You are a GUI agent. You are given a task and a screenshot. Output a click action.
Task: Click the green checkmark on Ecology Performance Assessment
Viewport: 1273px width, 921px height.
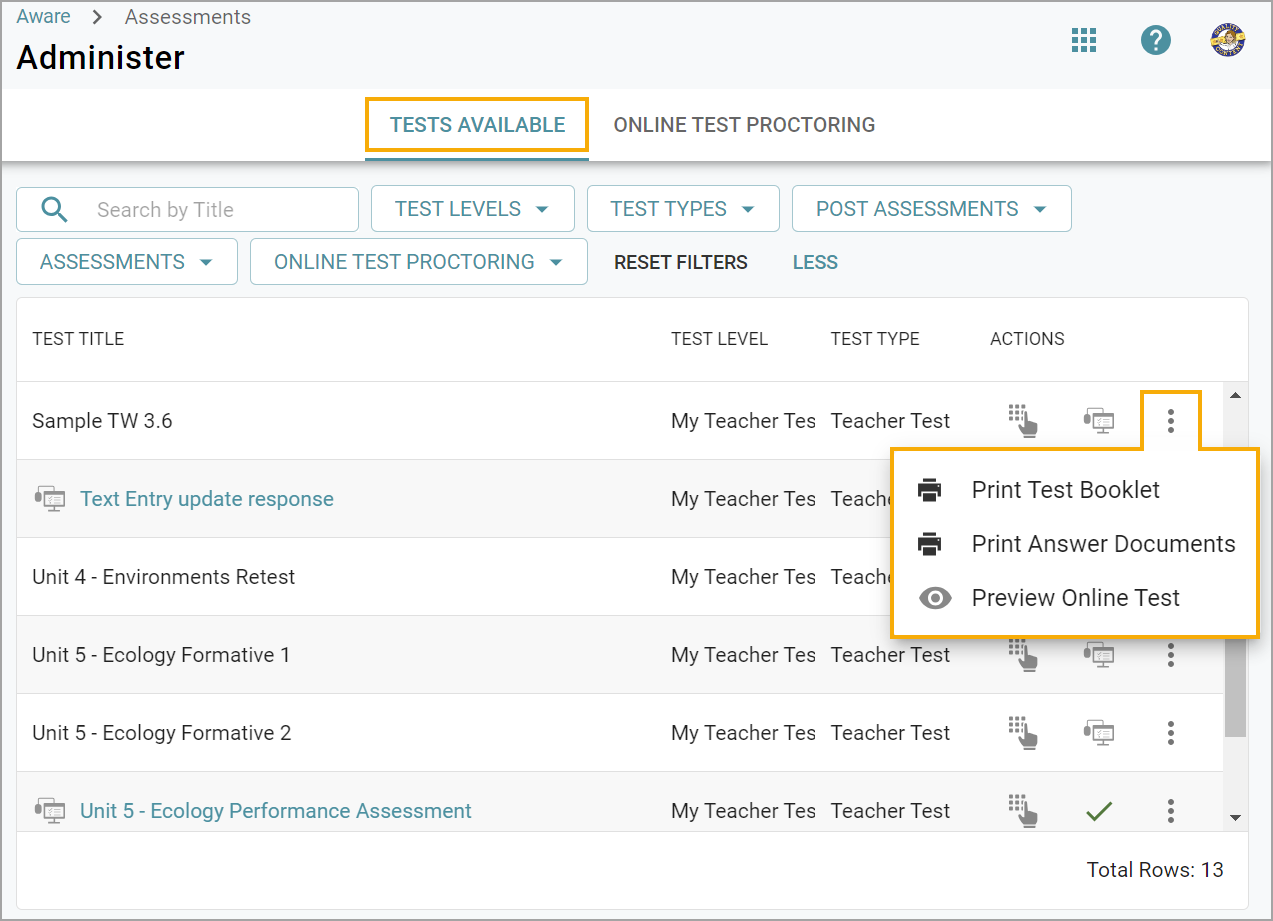pos(1099,811)
